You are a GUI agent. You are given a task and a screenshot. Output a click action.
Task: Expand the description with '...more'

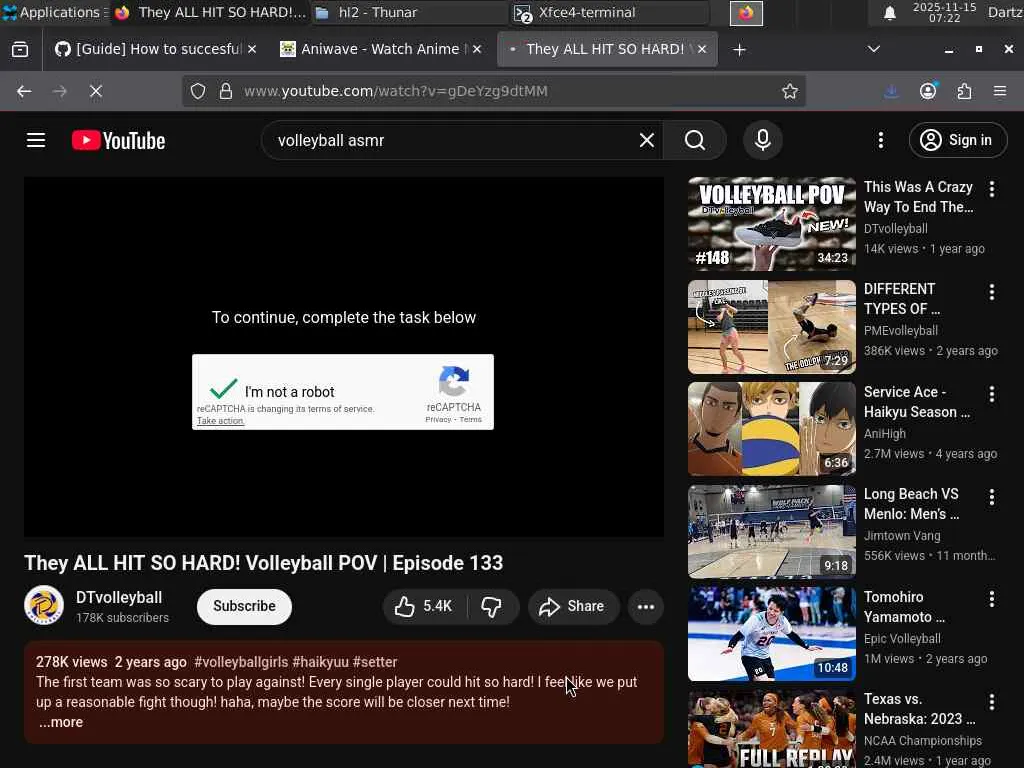coord(61,722)
